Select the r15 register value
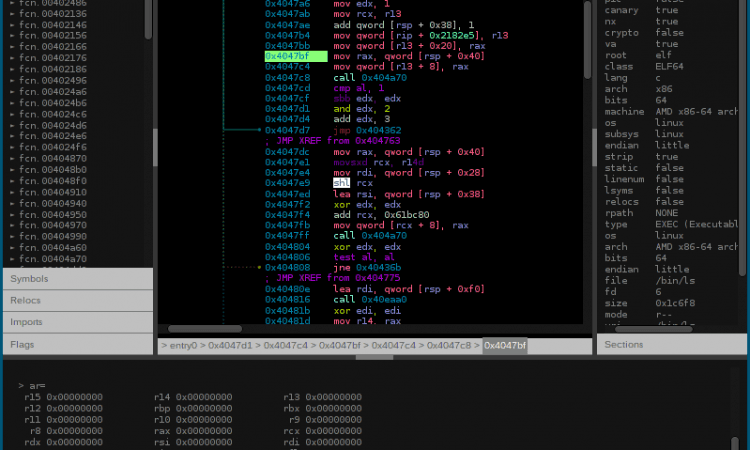The image size is (750, 450). coord(74,397)
